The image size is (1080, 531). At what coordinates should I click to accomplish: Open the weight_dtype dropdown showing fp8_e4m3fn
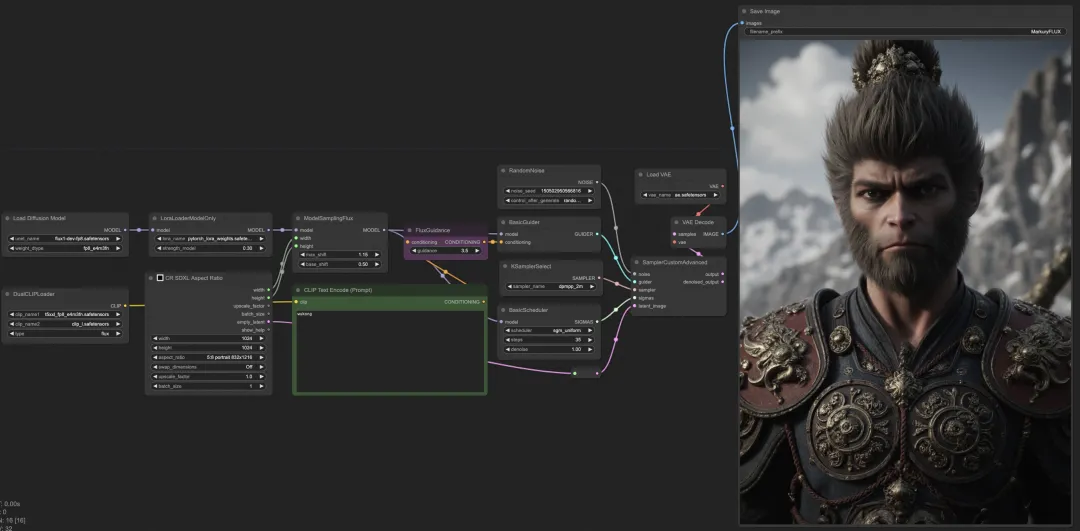coord(65,248)
